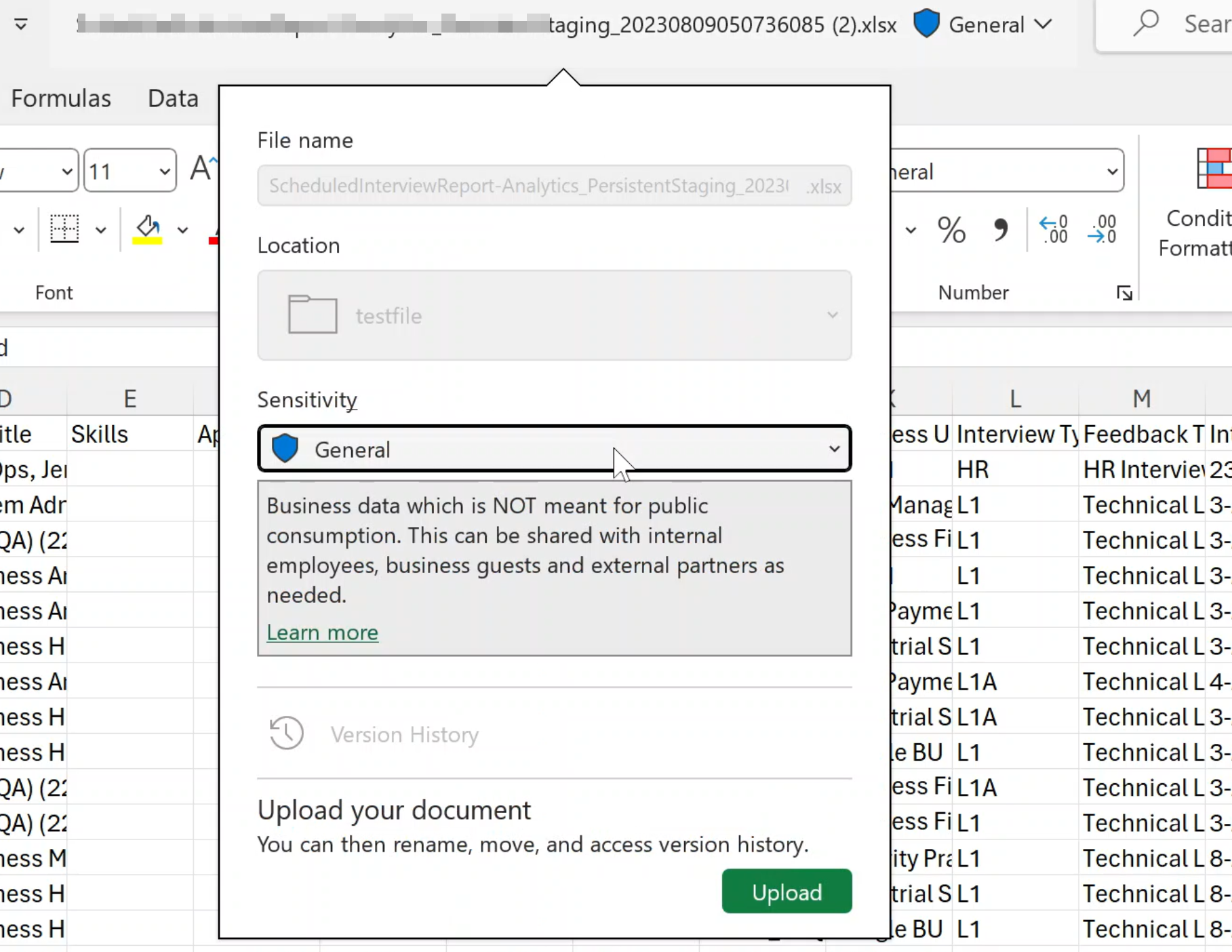Click the File name field in the popup
Image resolution: width=1232 pixels, height=952 pixels.
[x=555, y=185]
